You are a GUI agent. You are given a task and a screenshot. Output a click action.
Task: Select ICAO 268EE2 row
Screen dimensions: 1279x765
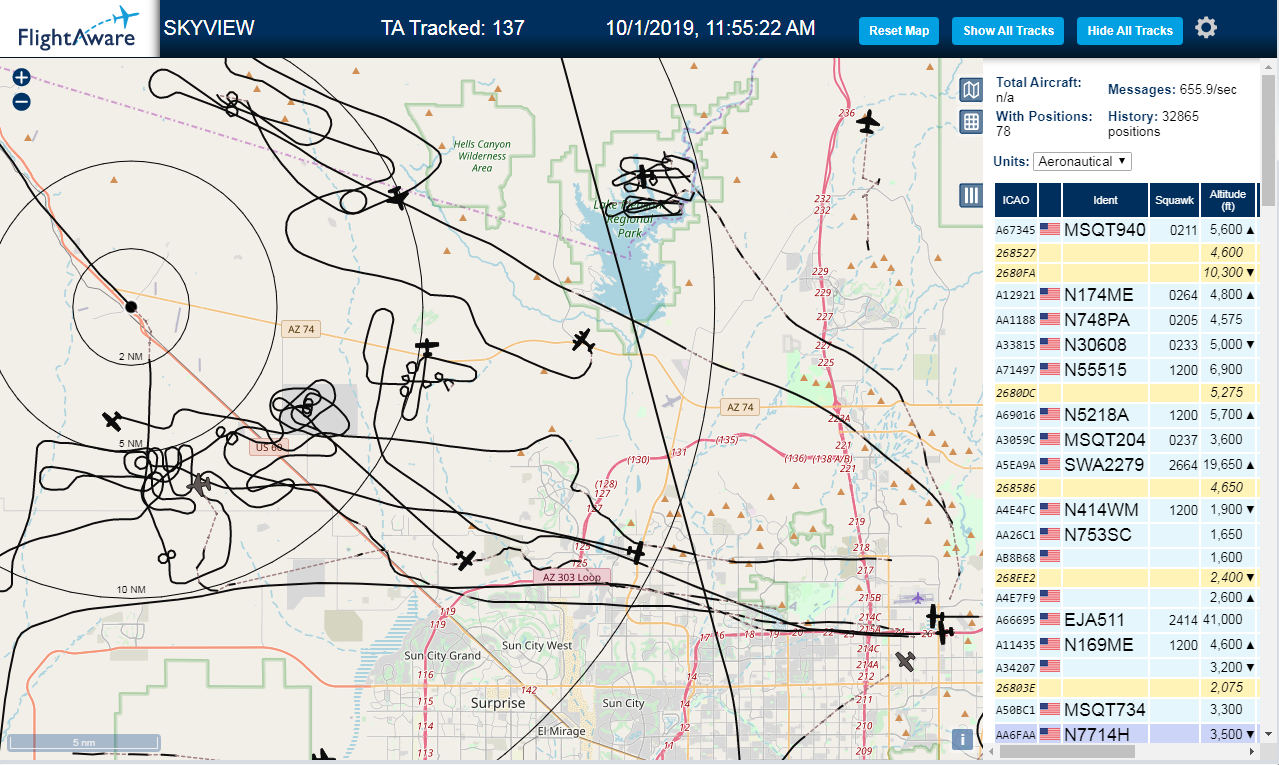(1125, 578)
